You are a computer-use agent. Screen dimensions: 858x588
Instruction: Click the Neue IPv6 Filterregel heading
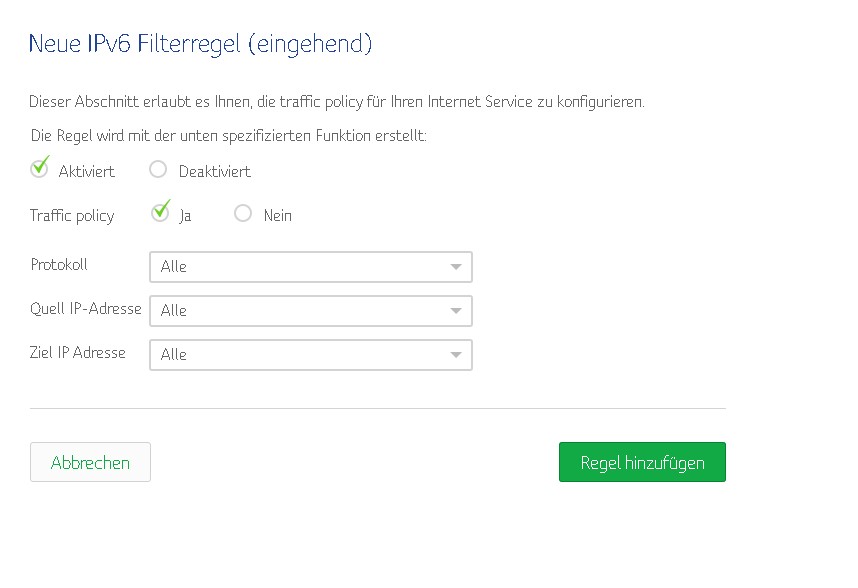200,44
